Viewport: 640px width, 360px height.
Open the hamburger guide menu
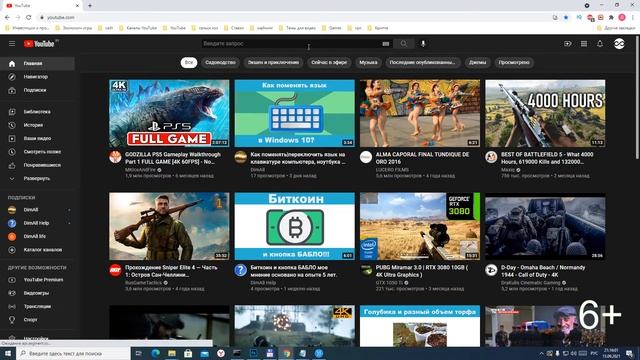(x=12, y=44)
